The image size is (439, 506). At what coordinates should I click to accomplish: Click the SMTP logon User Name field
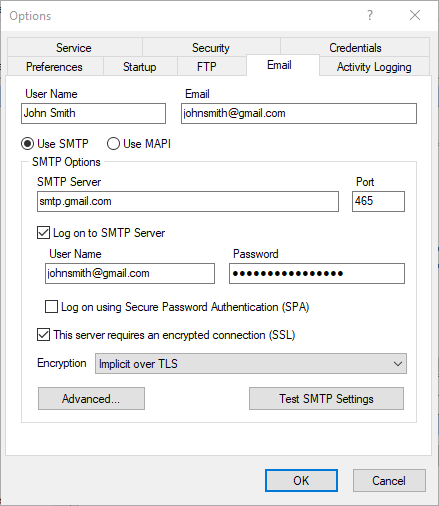pyautogui.click(x=130, y=273)
